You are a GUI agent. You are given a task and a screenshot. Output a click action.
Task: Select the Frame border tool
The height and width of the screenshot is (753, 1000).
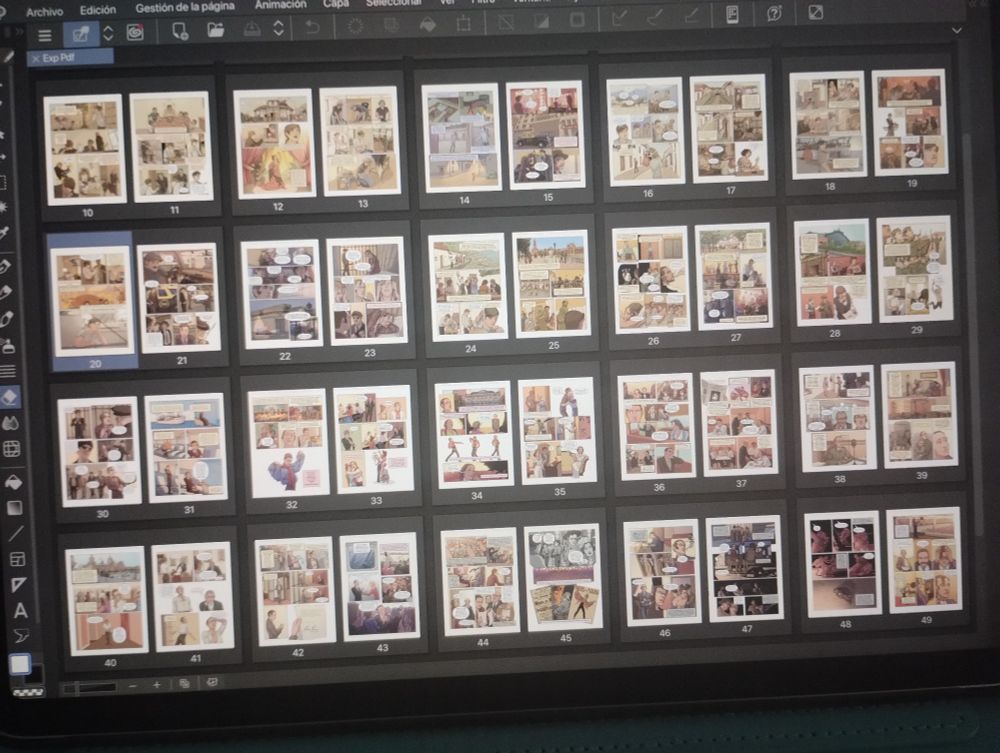(x=17, y=559)
